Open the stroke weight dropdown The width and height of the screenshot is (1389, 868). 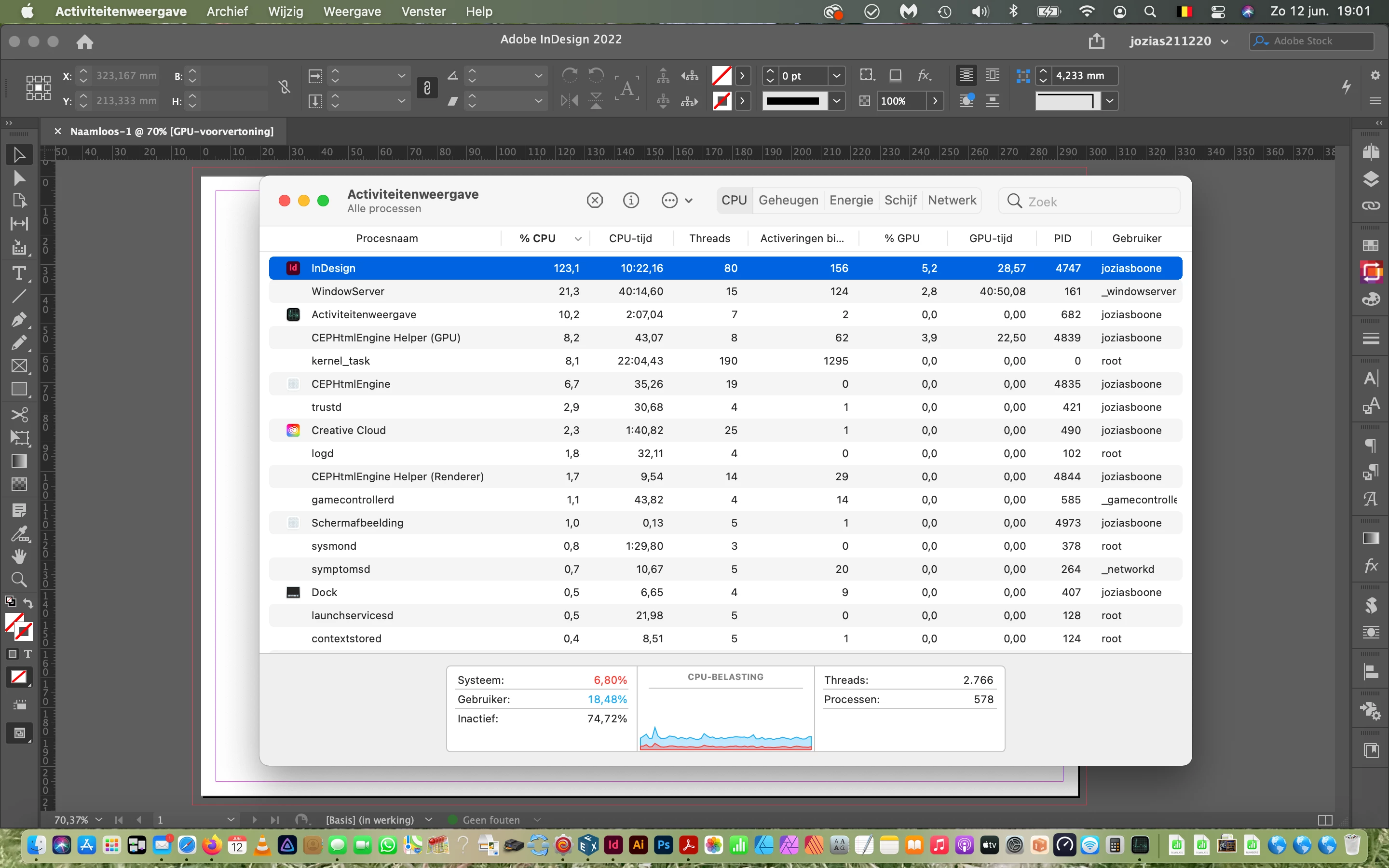tap(836, 76)
